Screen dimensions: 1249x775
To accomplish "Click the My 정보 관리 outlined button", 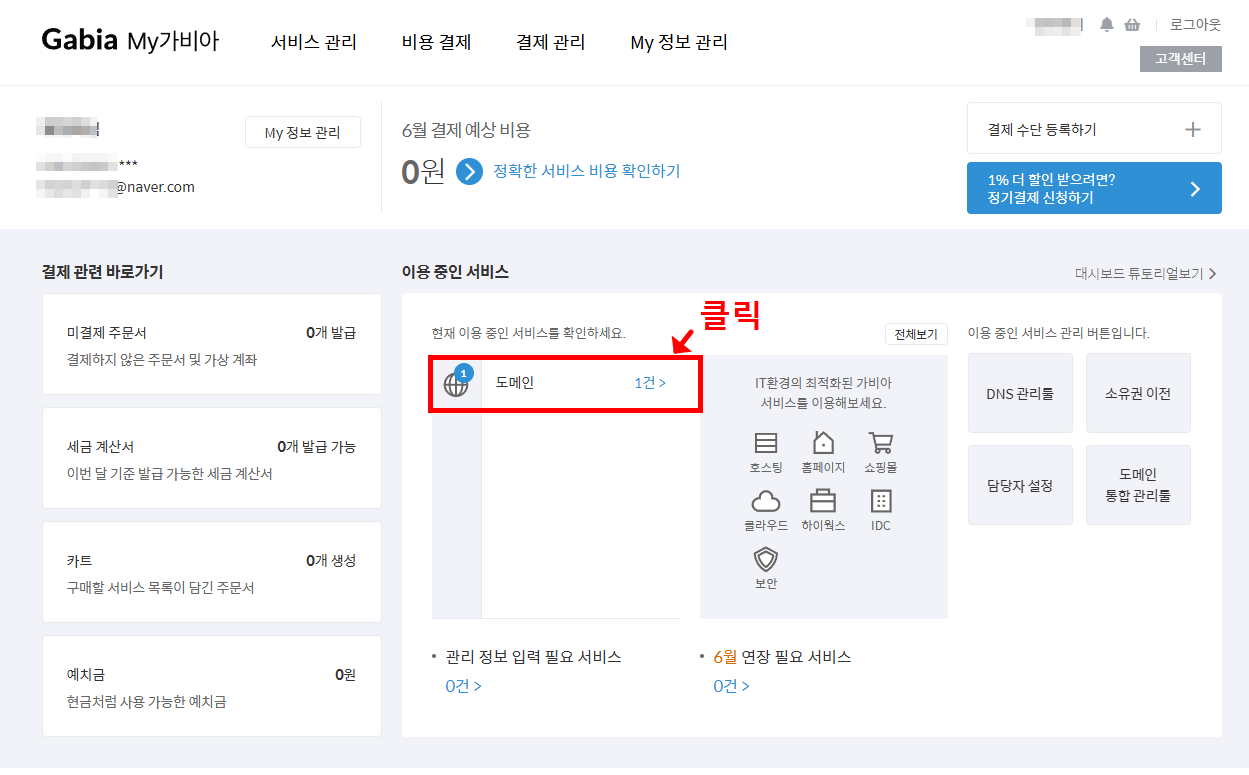I will pos(302,132).
